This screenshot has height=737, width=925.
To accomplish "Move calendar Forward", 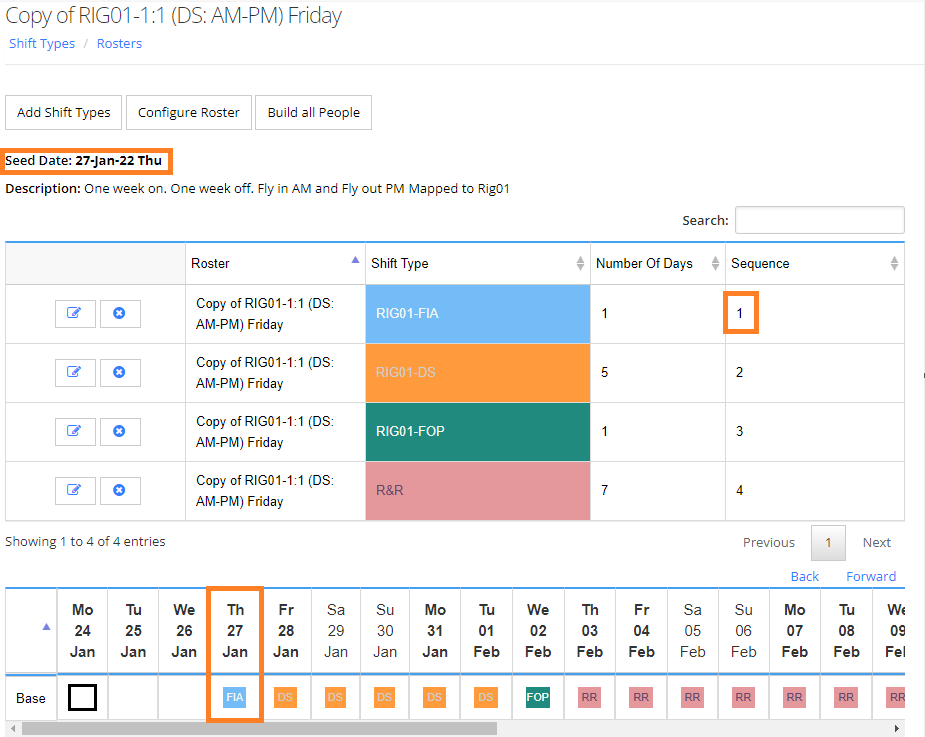I will 870,576.
